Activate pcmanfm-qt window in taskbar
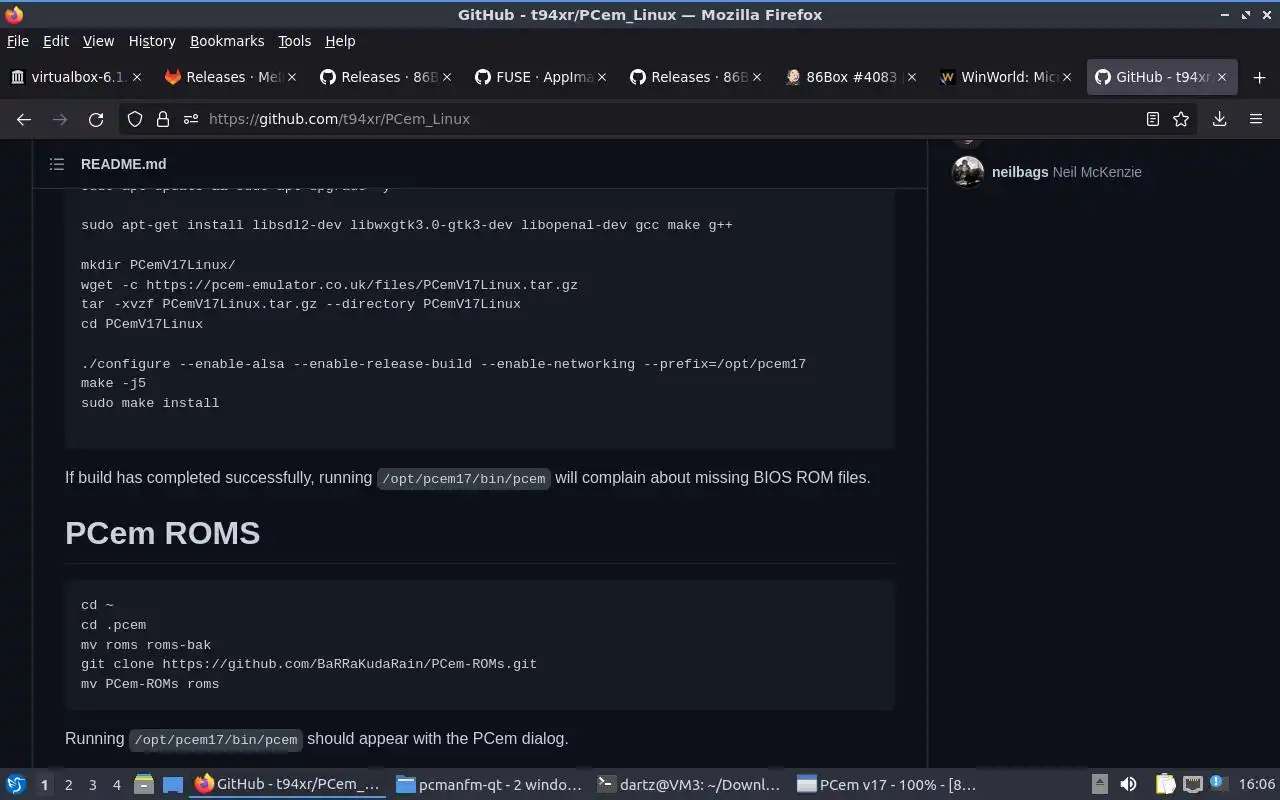 (489, 785)
